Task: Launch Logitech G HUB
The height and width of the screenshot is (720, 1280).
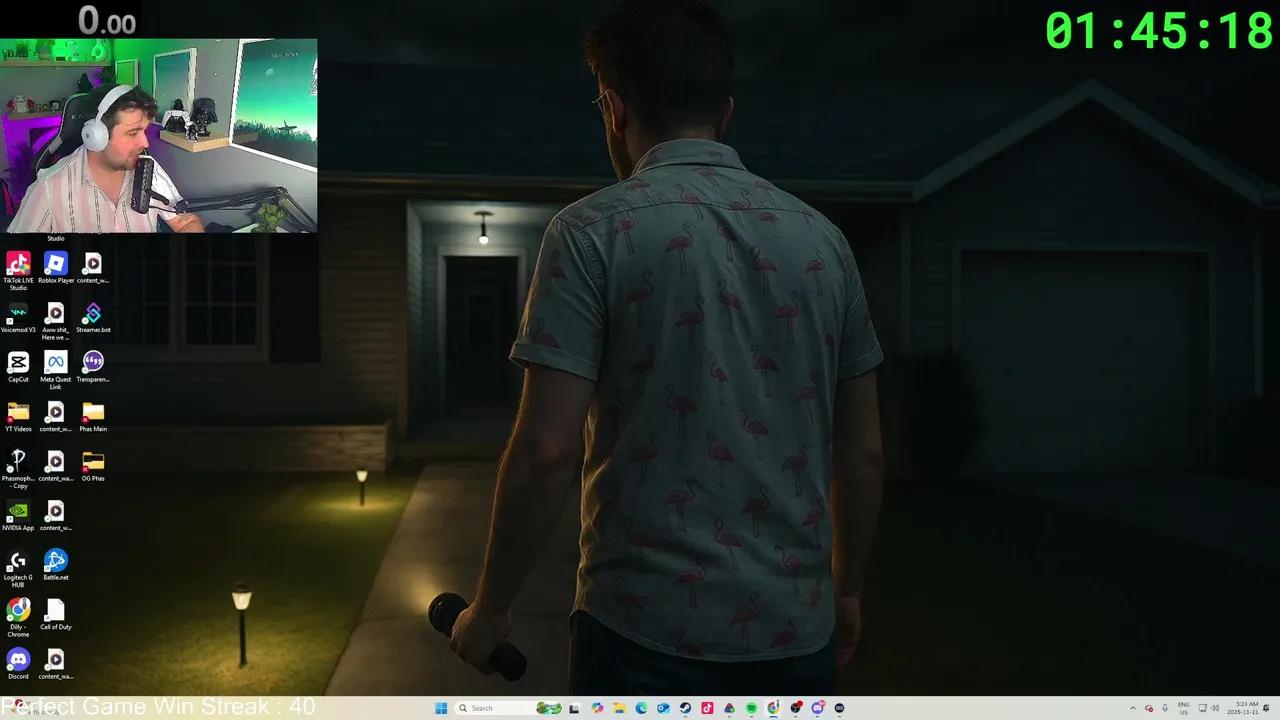Action: (18, 561)
